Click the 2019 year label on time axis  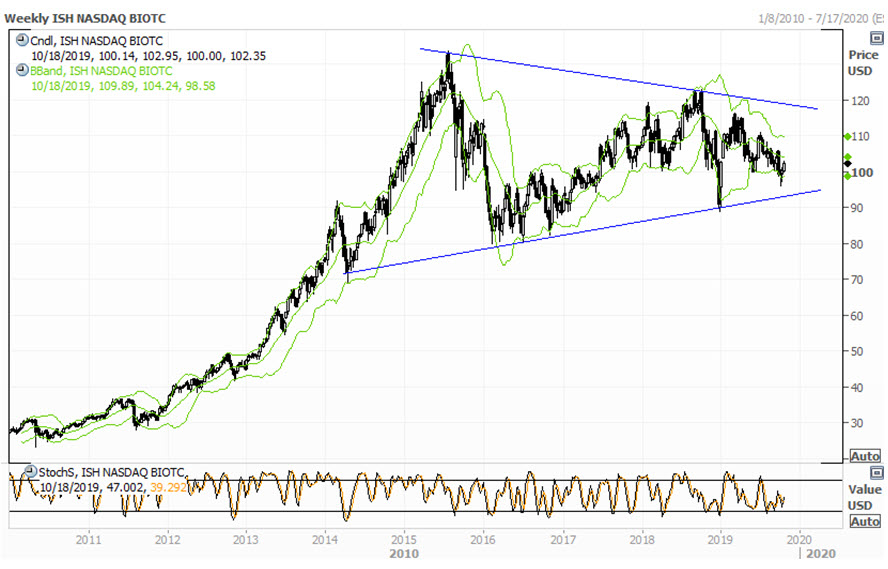coord(720,540)
